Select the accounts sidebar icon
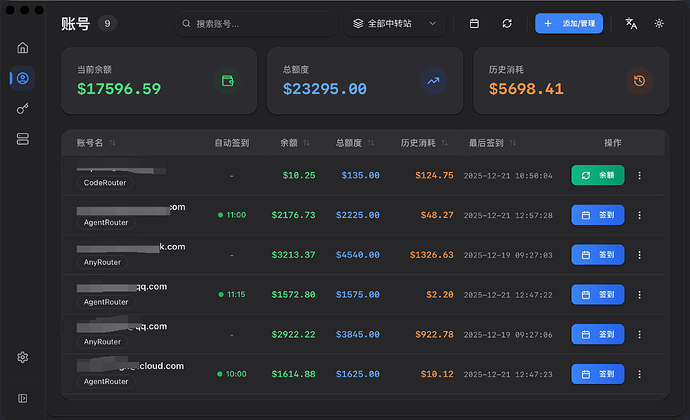 22,78
